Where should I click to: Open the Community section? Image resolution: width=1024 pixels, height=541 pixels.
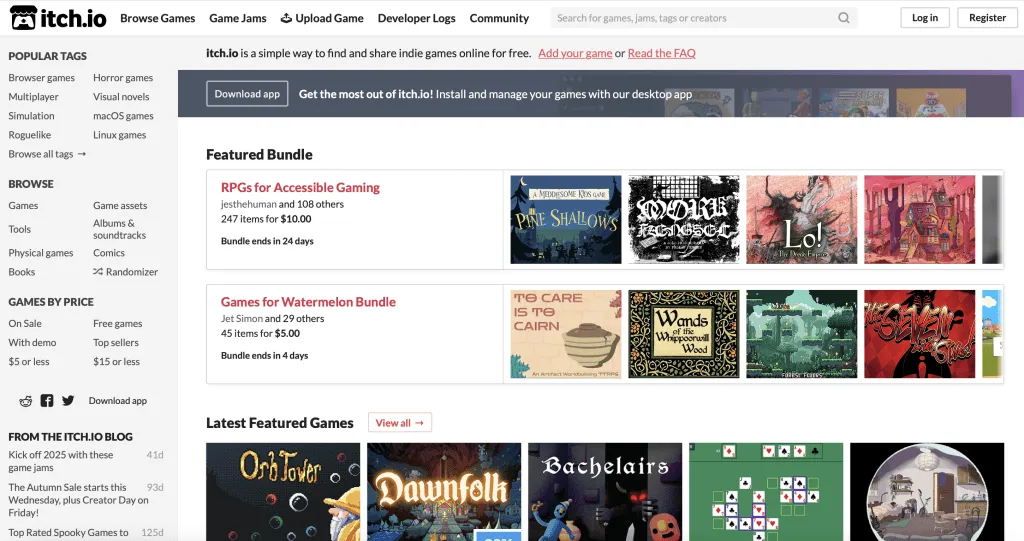[499, 18]
